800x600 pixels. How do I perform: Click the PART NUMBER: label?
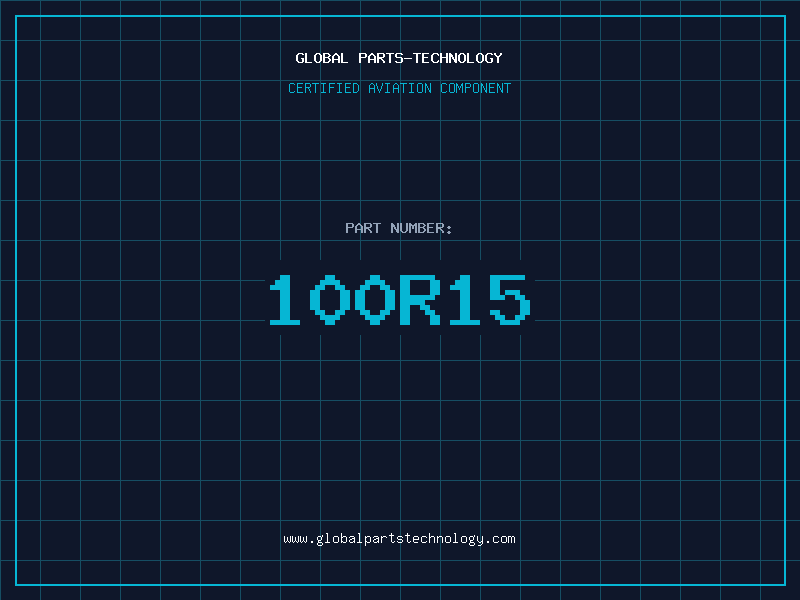(x=399, y=228)
